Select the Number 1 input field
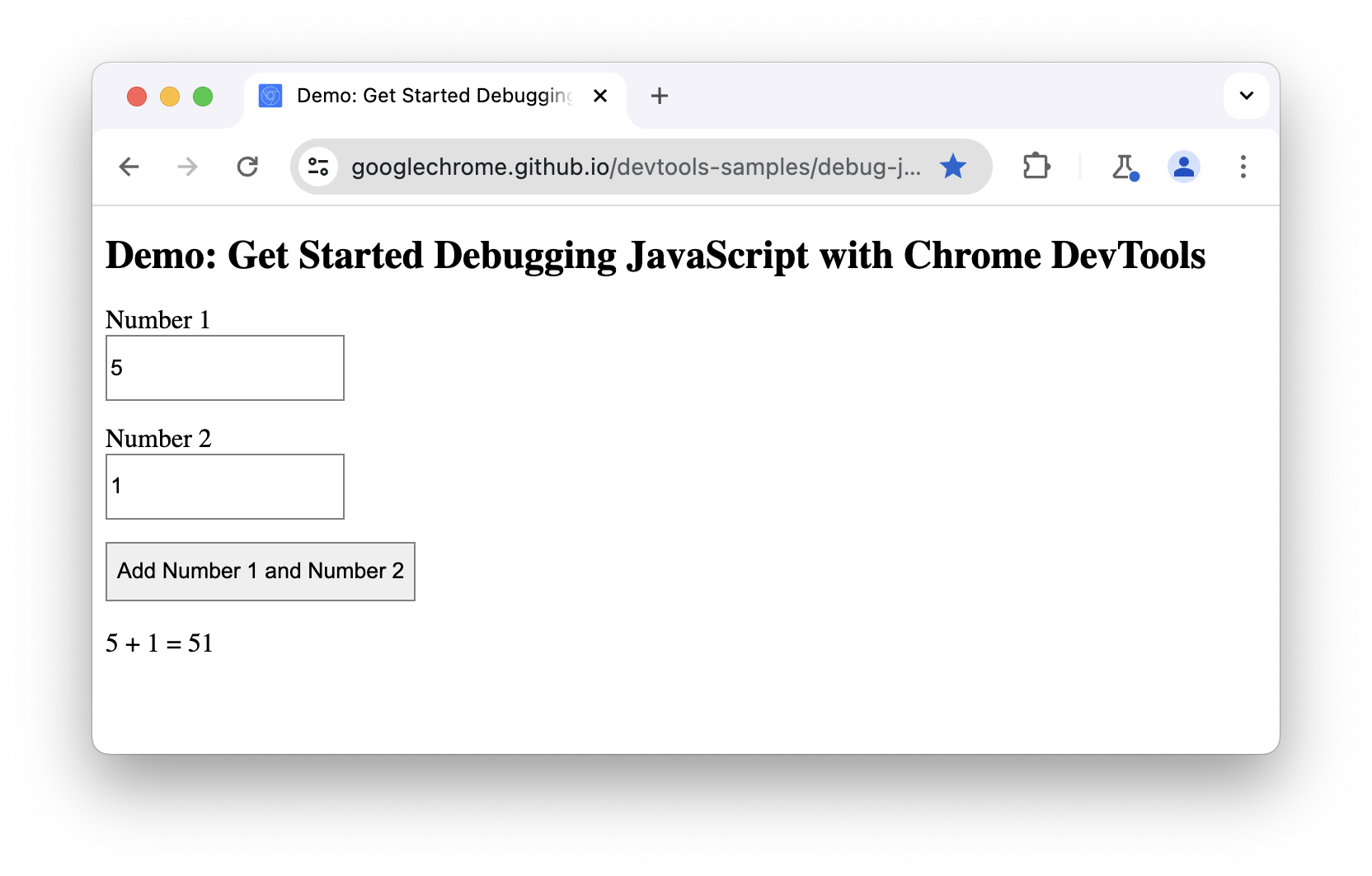The height and width of the screenshot is (876, 1372). tap(224, 368)
